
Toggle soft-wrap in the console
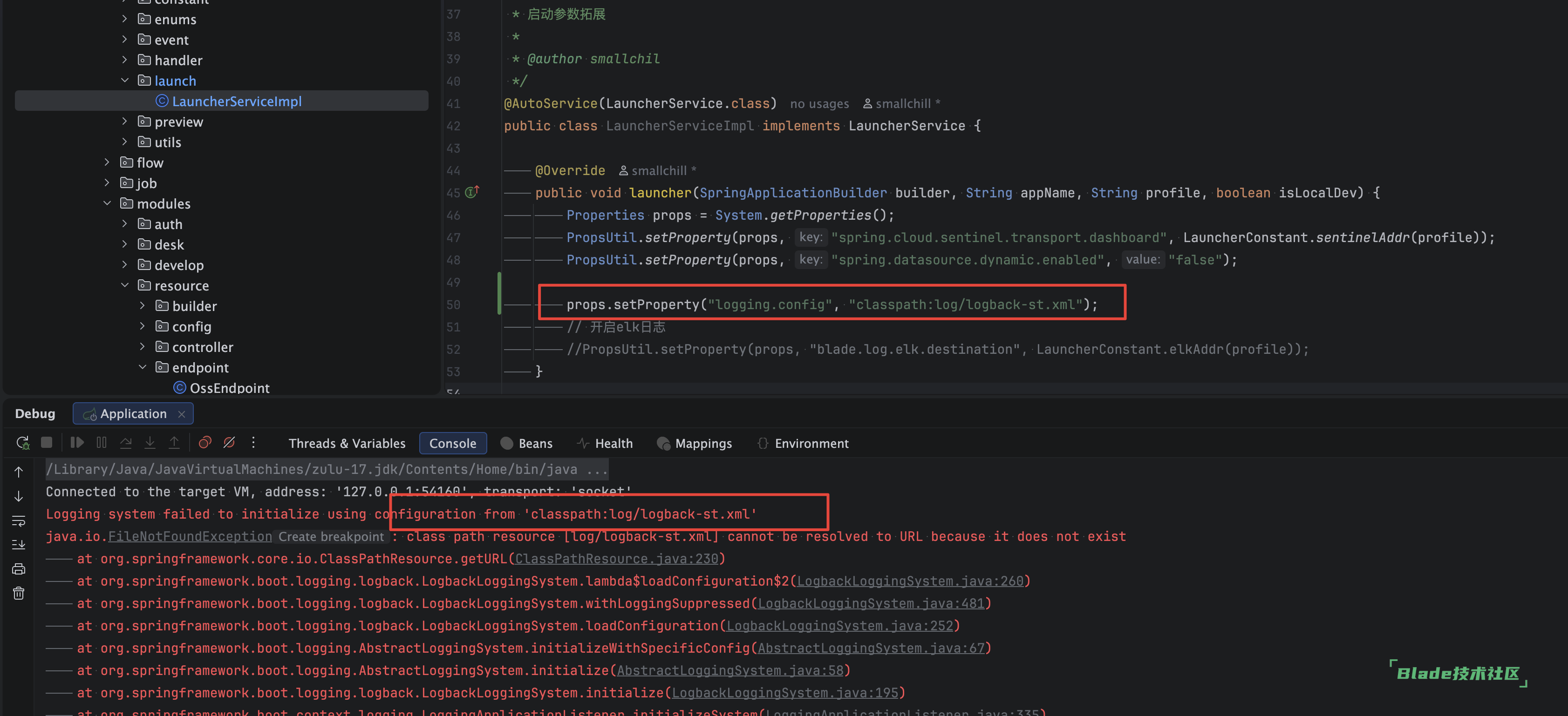tap(19, 521)
